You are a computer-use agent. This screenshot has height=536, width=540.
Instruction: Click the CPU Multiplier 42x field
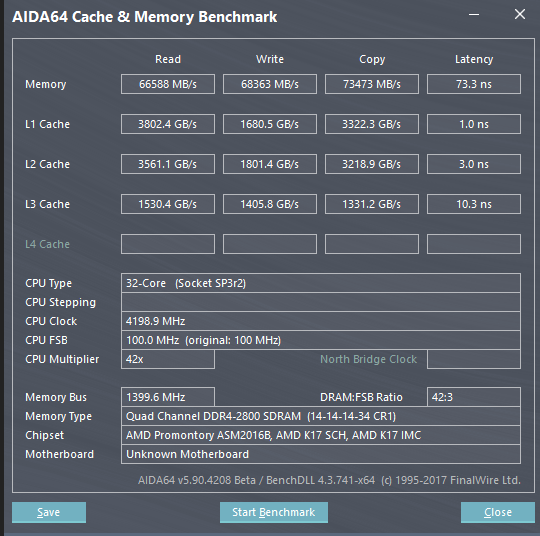(168, 359)
